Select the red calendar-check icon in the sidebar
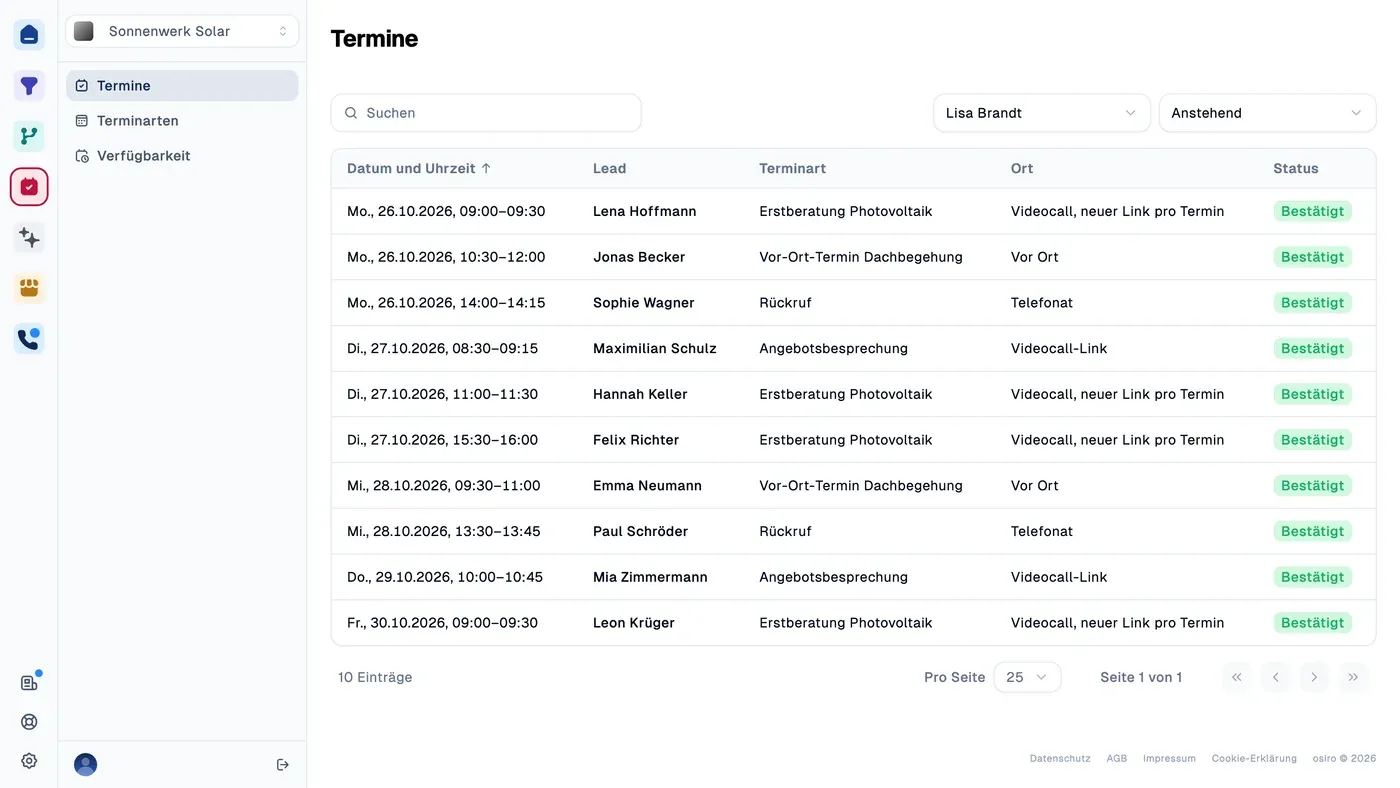Image resolution: width=1400 pixels, height=788 pixels. 29,187
